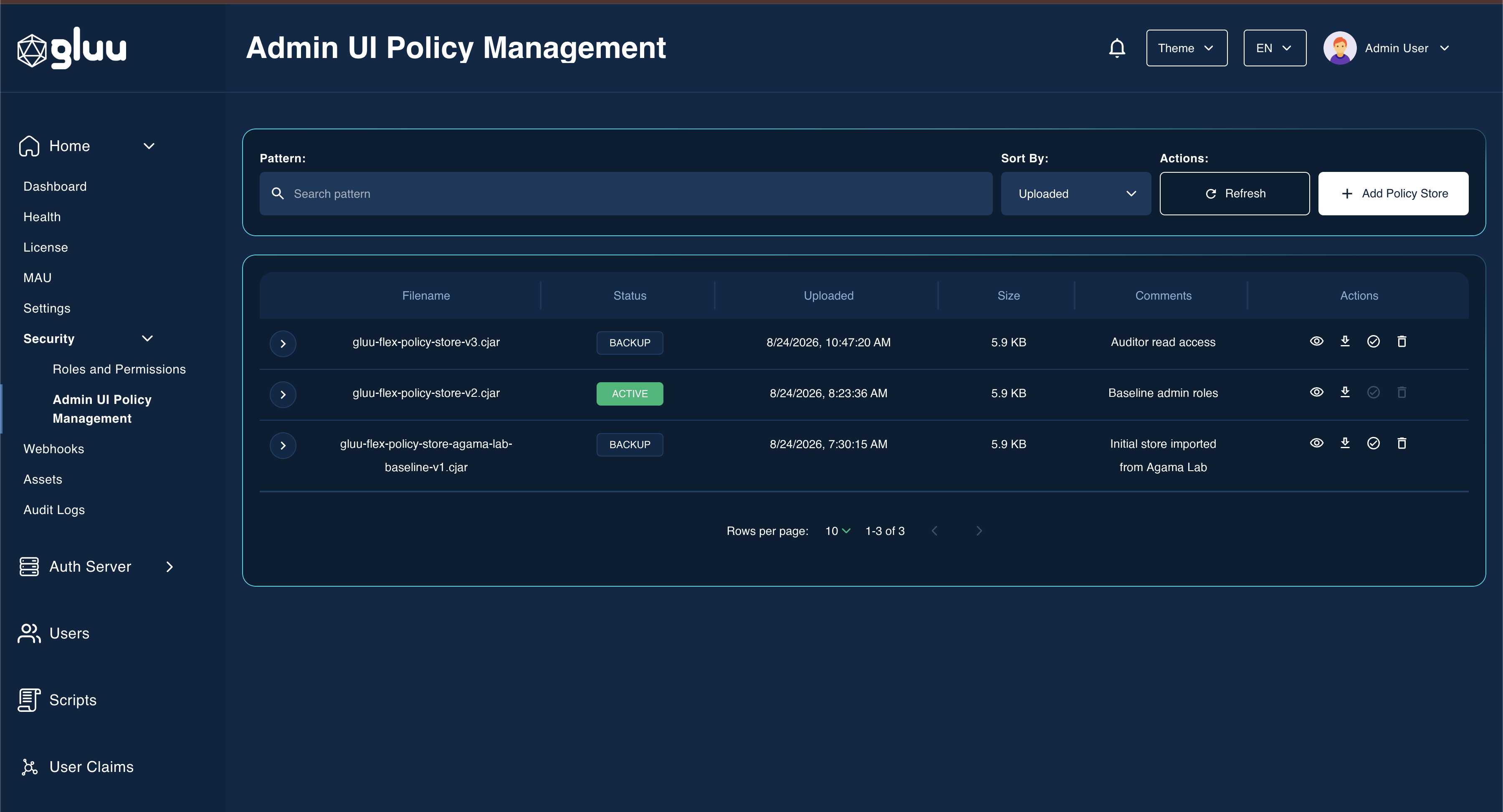Go to previous page of results
This screenshot has height=812, width=1503.
click(934, 531)
